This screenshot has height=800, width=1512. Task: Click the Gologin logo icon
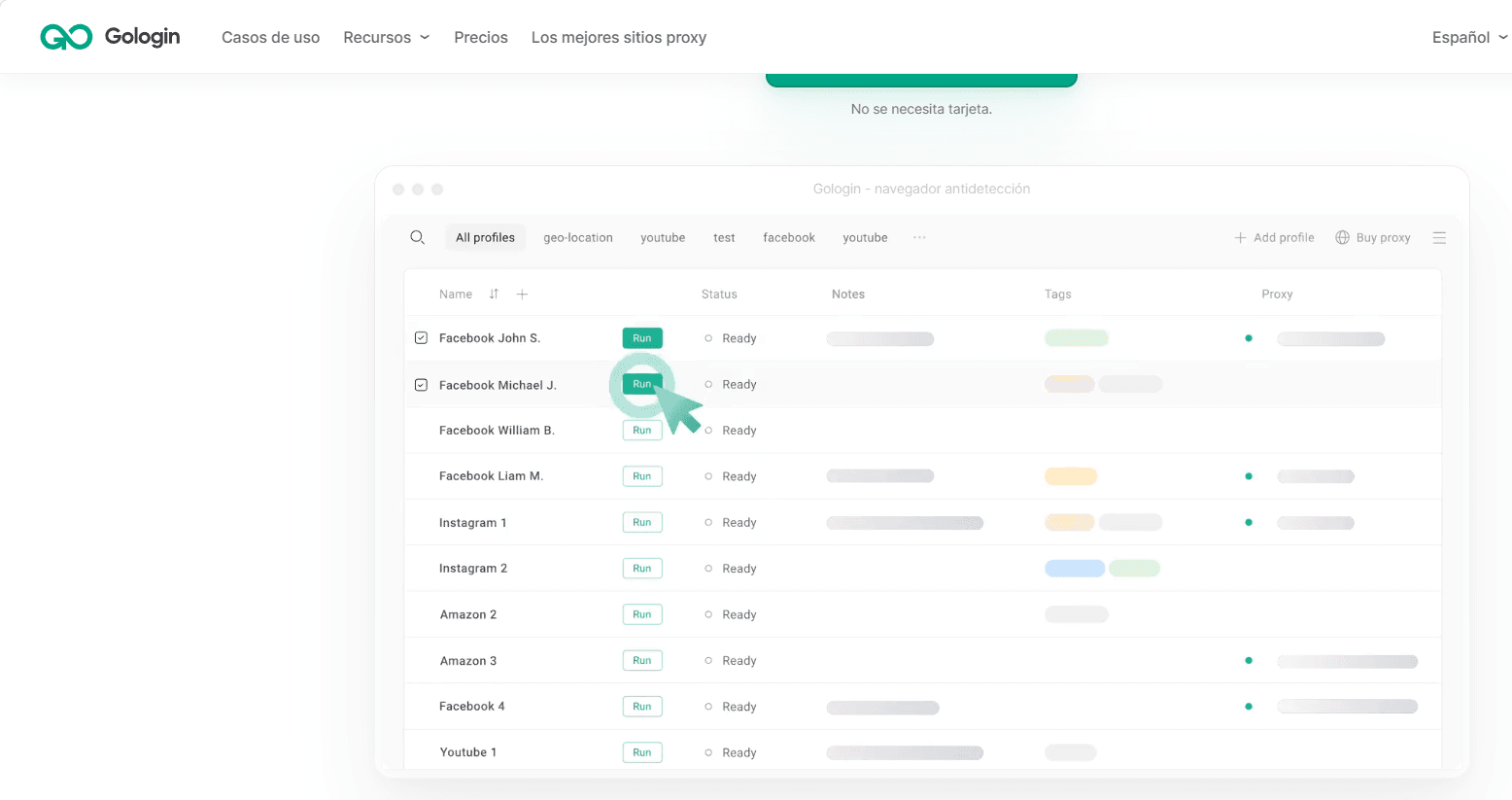[66, 37]
